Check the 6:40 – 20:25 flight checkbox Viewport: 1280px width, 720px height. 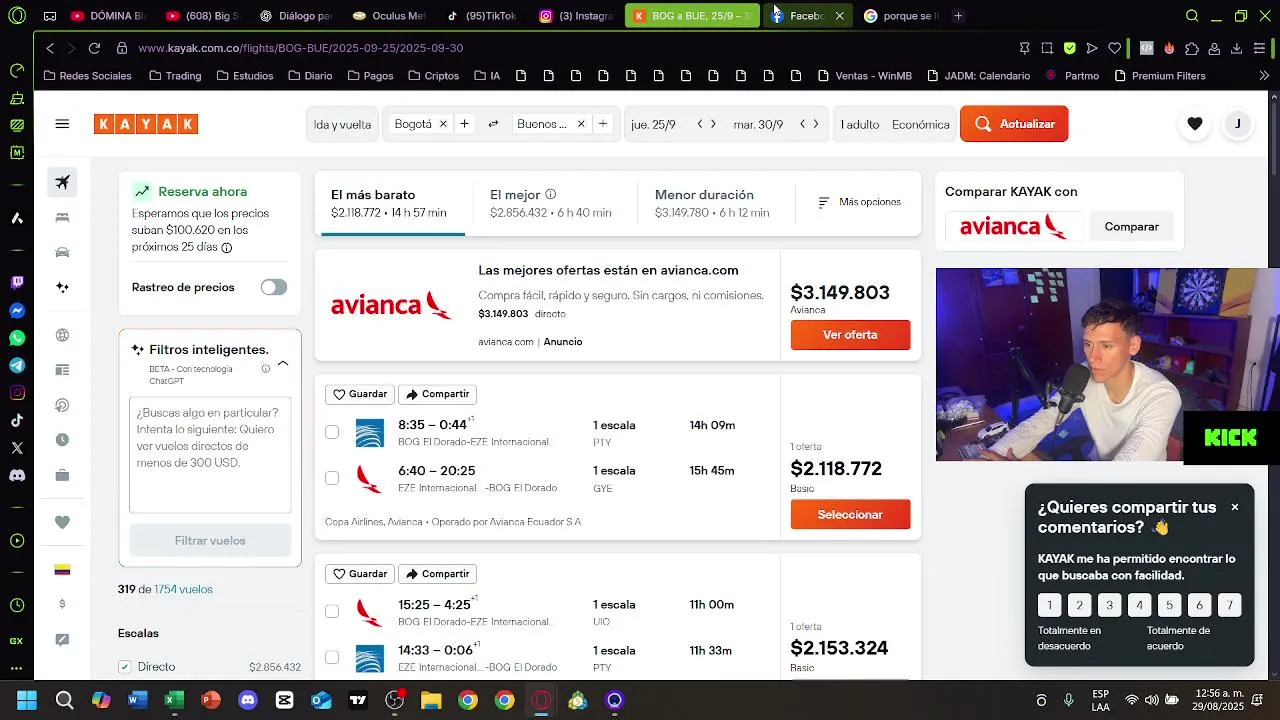(x=332, y=478)
